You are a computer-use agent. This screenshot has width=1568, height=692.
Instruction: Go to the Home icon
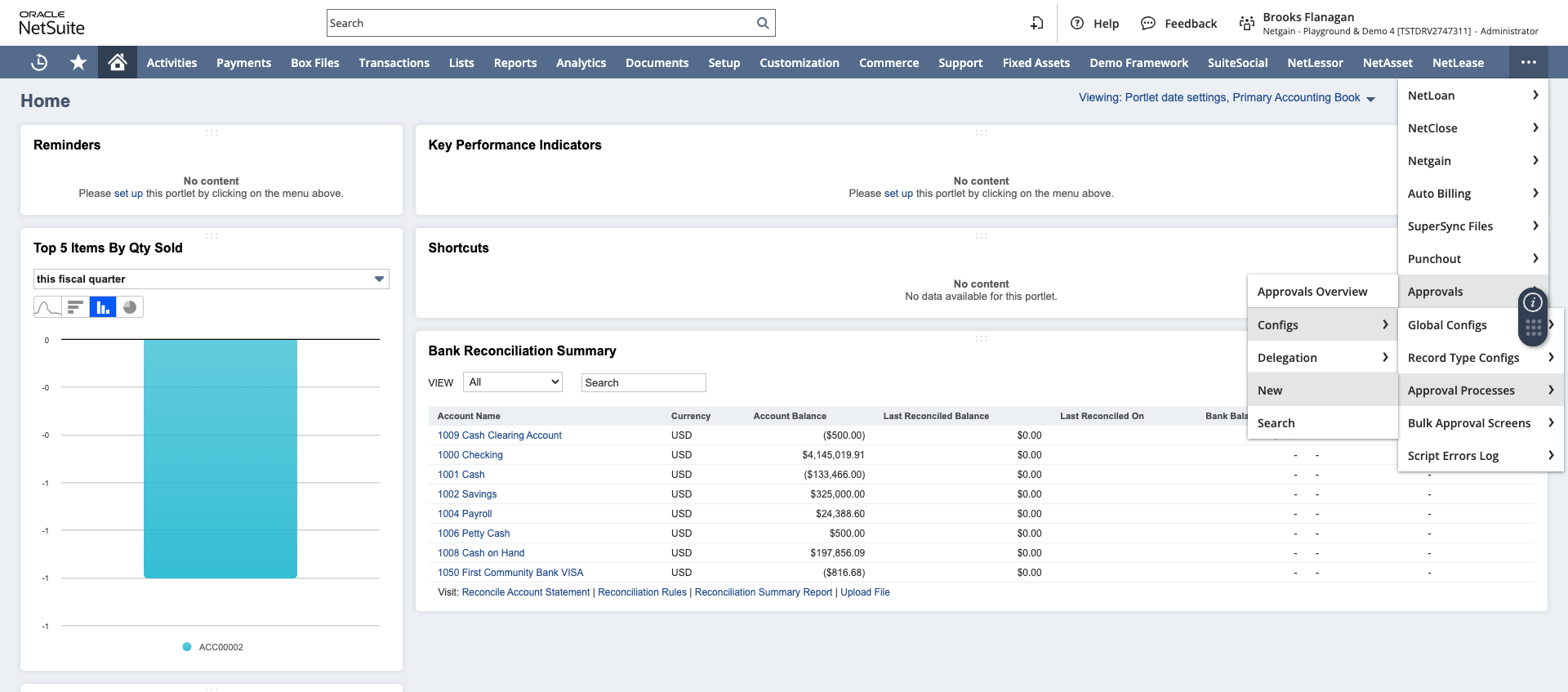tap(118, 62)
